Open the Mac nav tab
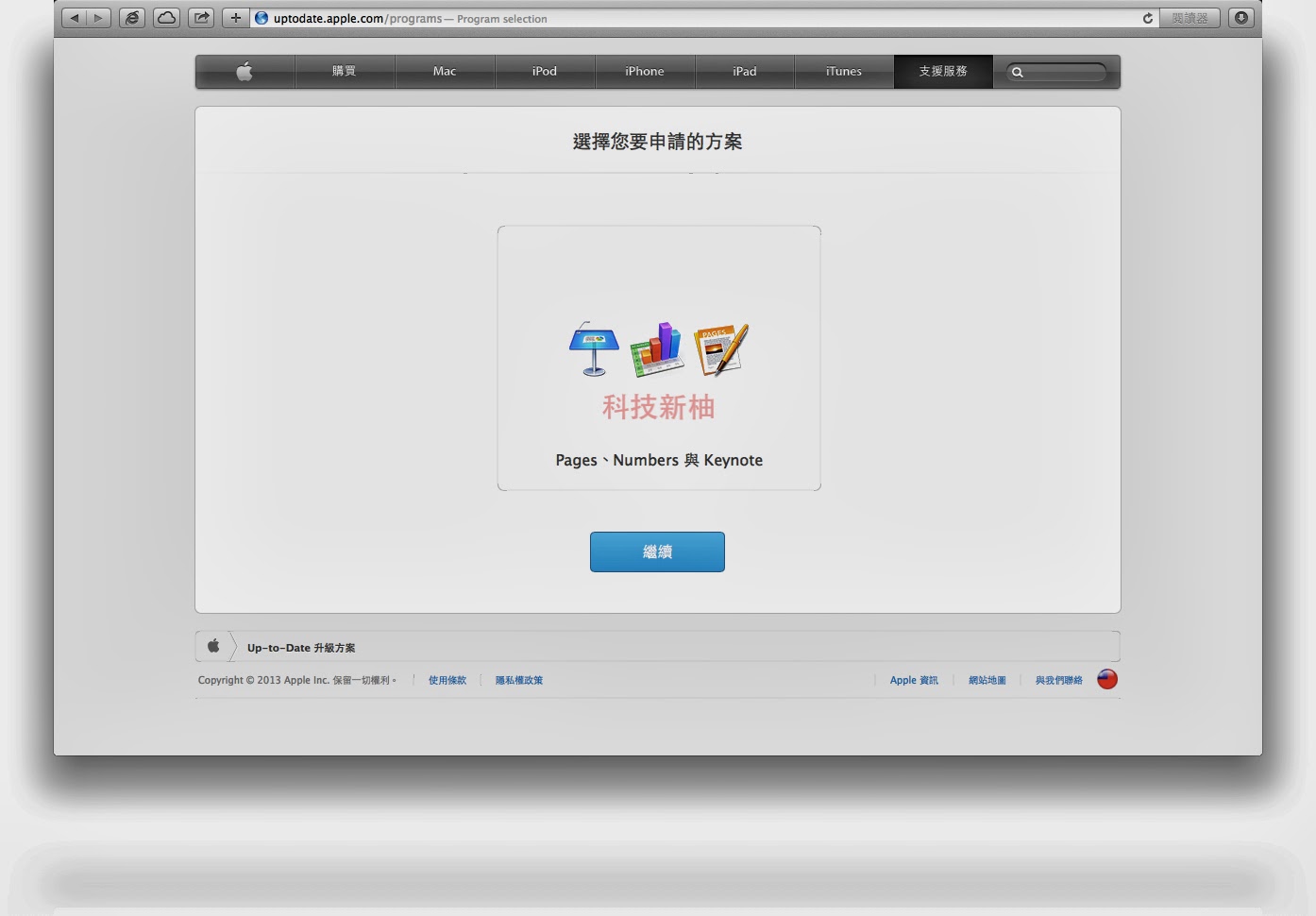The height and width of the screenshot is (916, 1316). click(445, 72)
